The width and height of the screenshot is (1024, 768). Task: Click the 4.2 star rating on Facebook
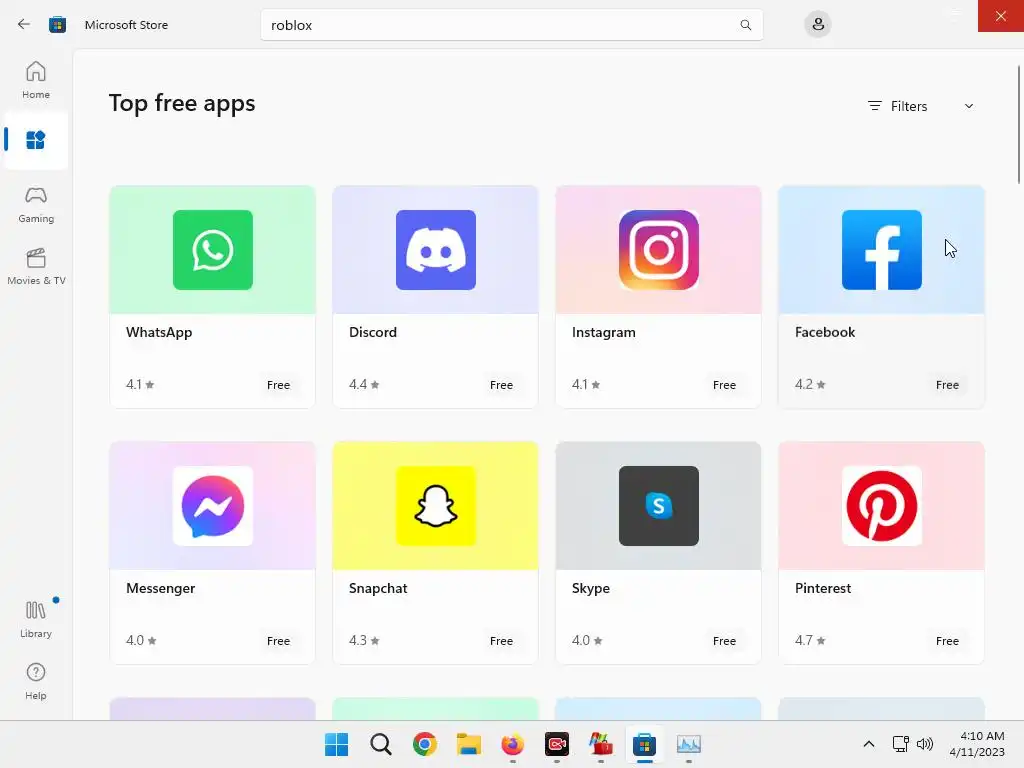click(x=810, y=384)
